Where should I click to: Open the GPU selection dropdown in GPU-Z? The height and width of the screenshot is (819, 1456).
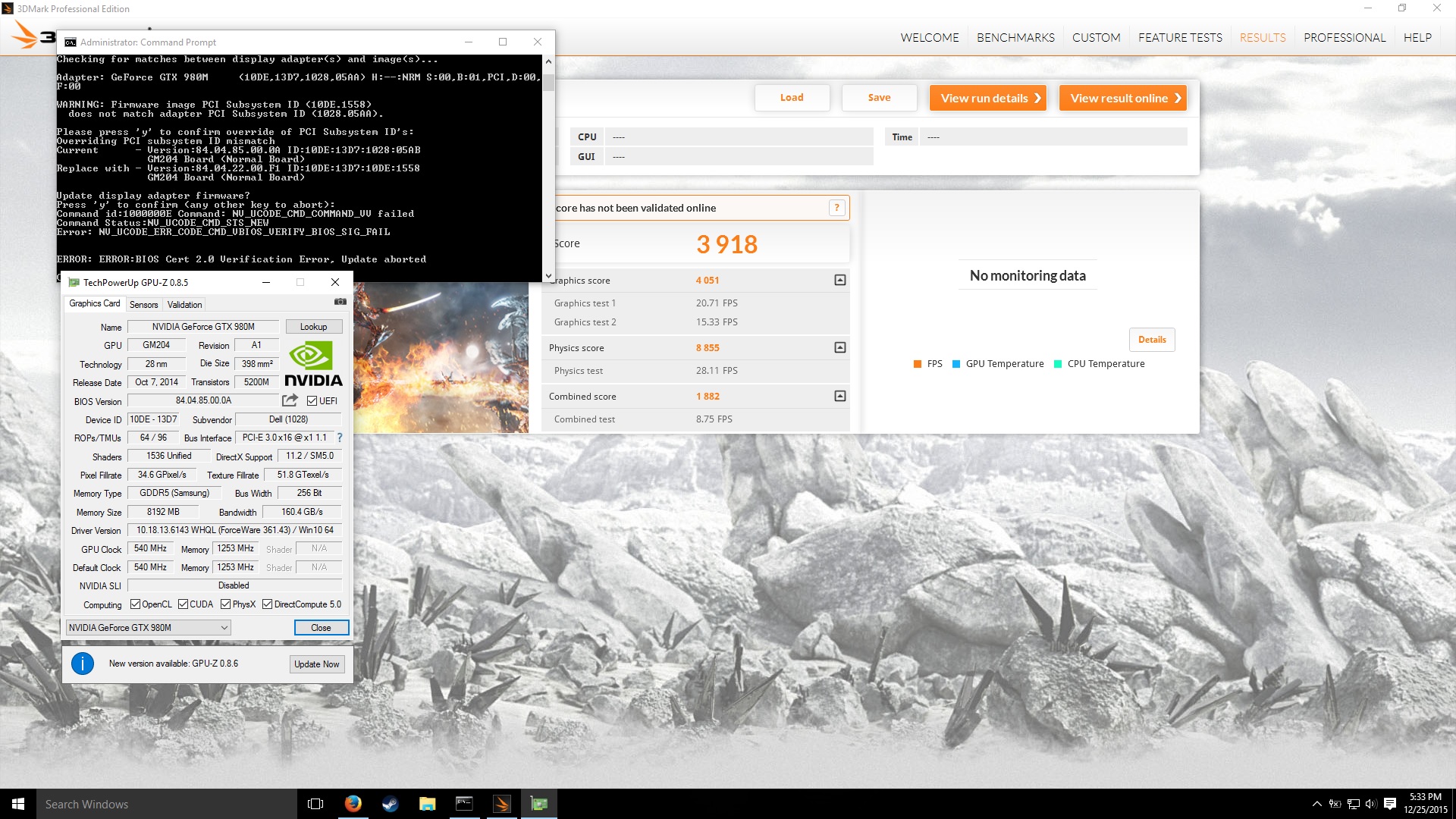pyautogui.click(x=149, y=628)
